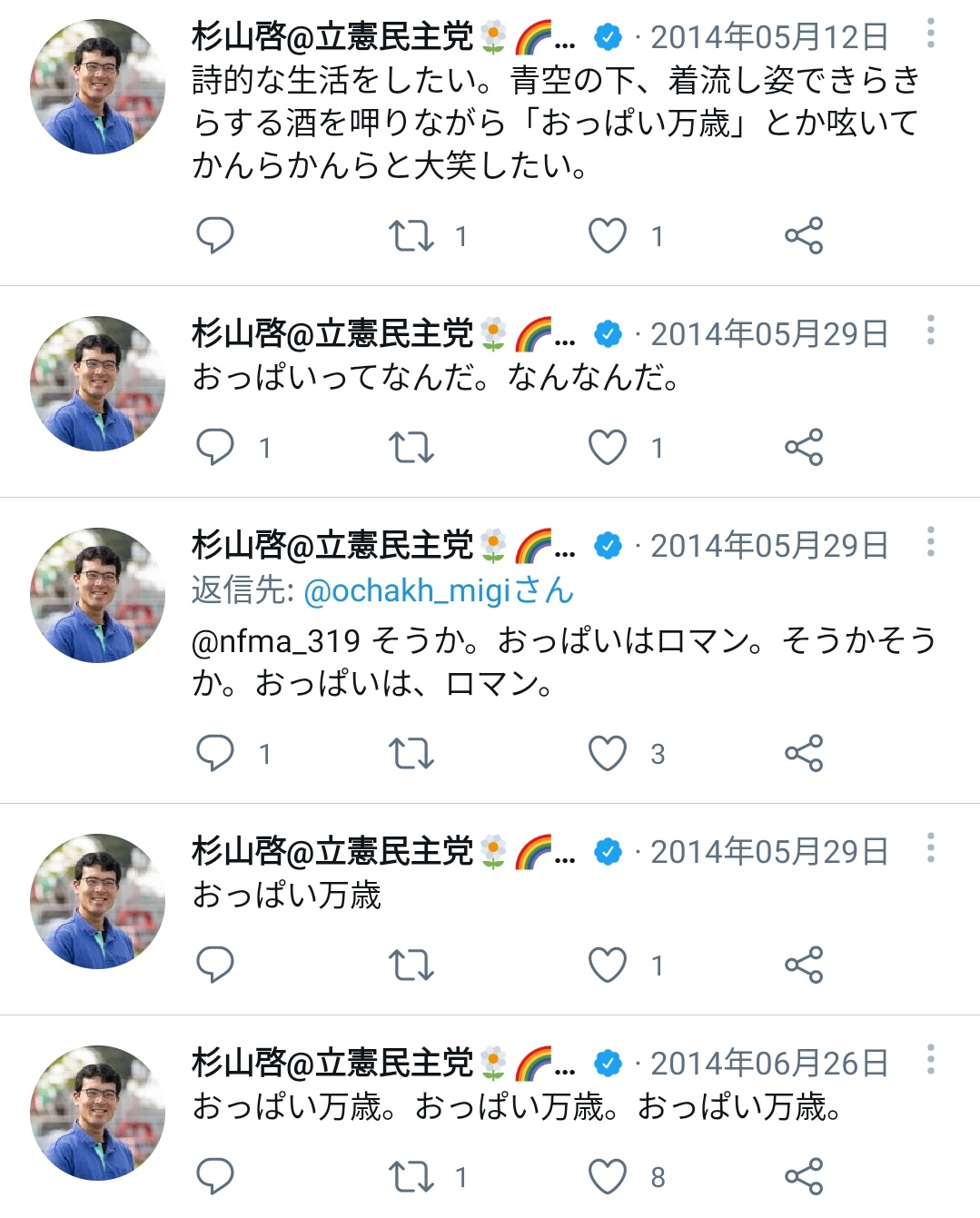Screen dimensions: 980x1218
Task: Open the single 'おっぱい万歳' tweet text from May 29
Action: [286, 896]
